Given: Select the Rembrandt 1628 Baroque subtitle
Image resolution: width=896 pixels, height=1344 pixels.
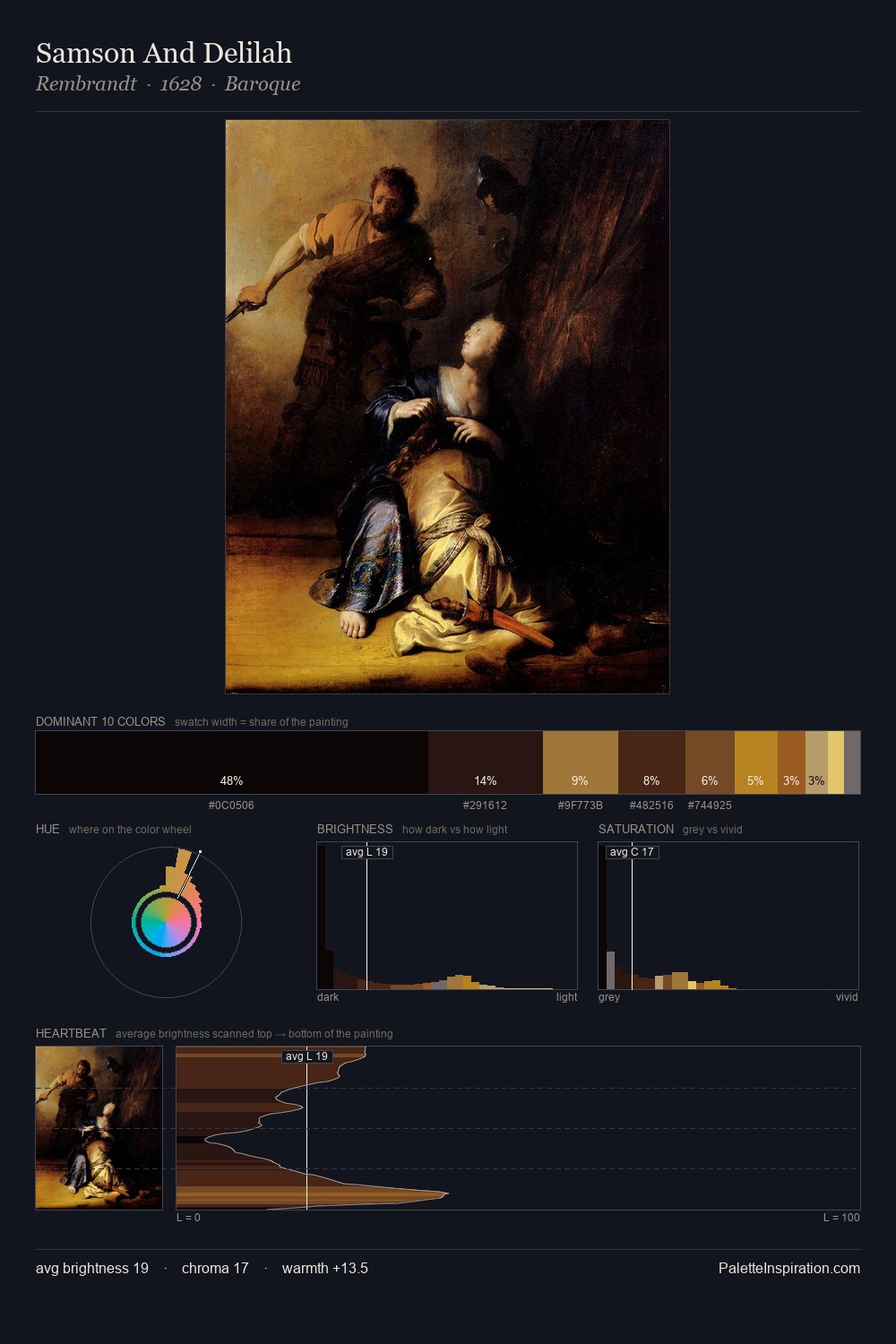Looking at the screenshot, I should [x=168, y=84].
